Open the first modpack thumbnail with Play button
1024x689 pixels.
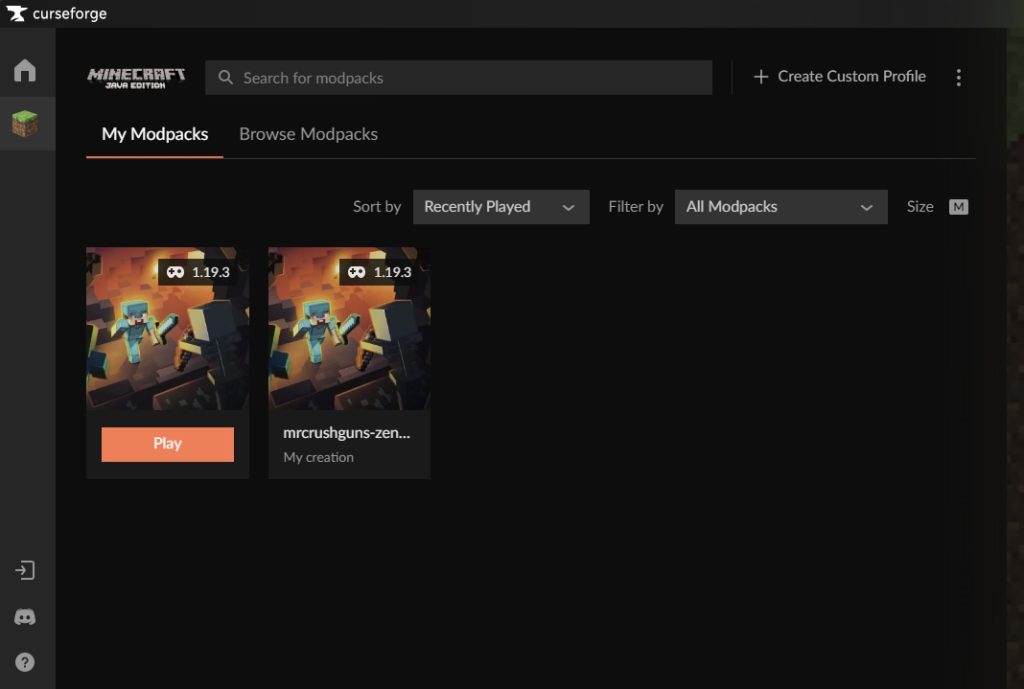click(x=167, y=328)
